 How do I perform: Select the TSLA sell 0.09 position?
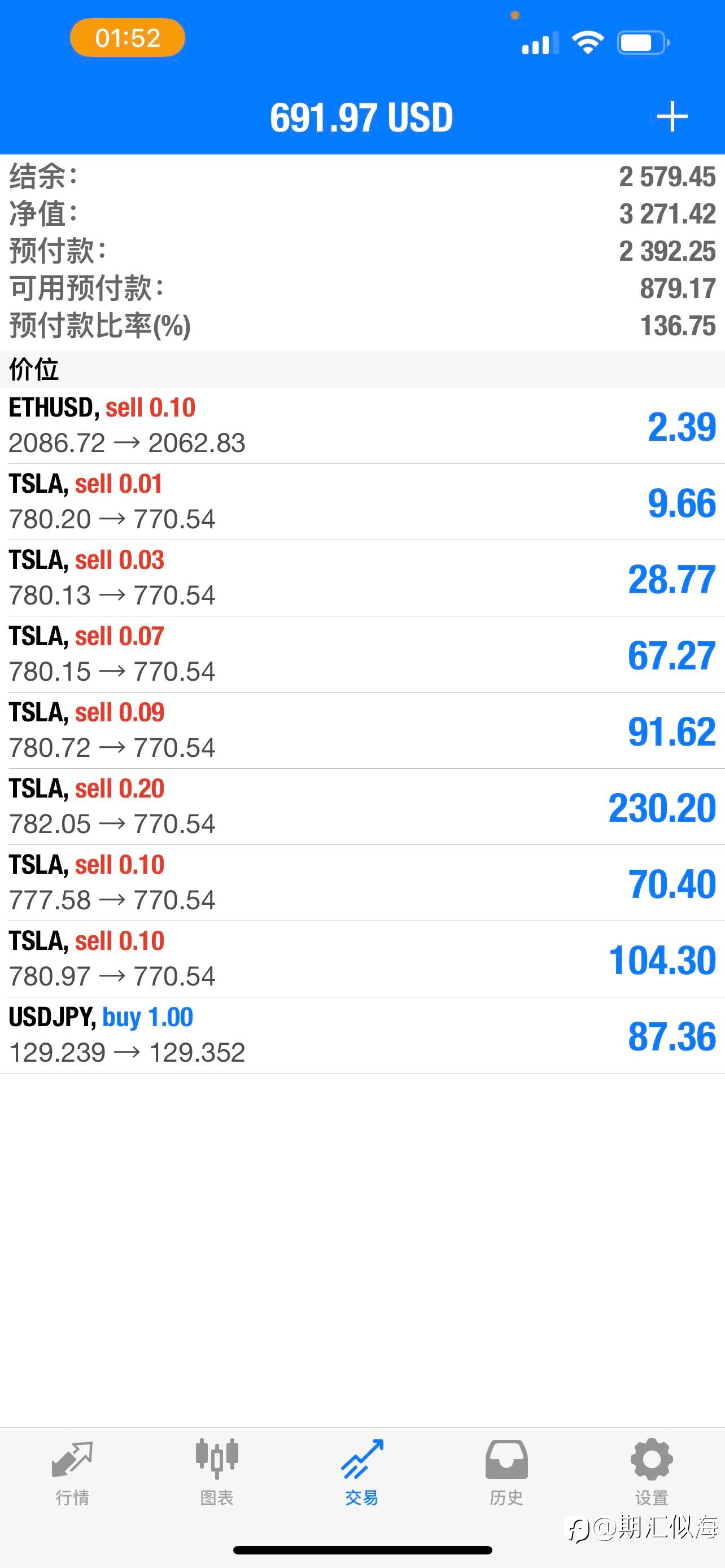pyautogui.click(x=362, y=730)
